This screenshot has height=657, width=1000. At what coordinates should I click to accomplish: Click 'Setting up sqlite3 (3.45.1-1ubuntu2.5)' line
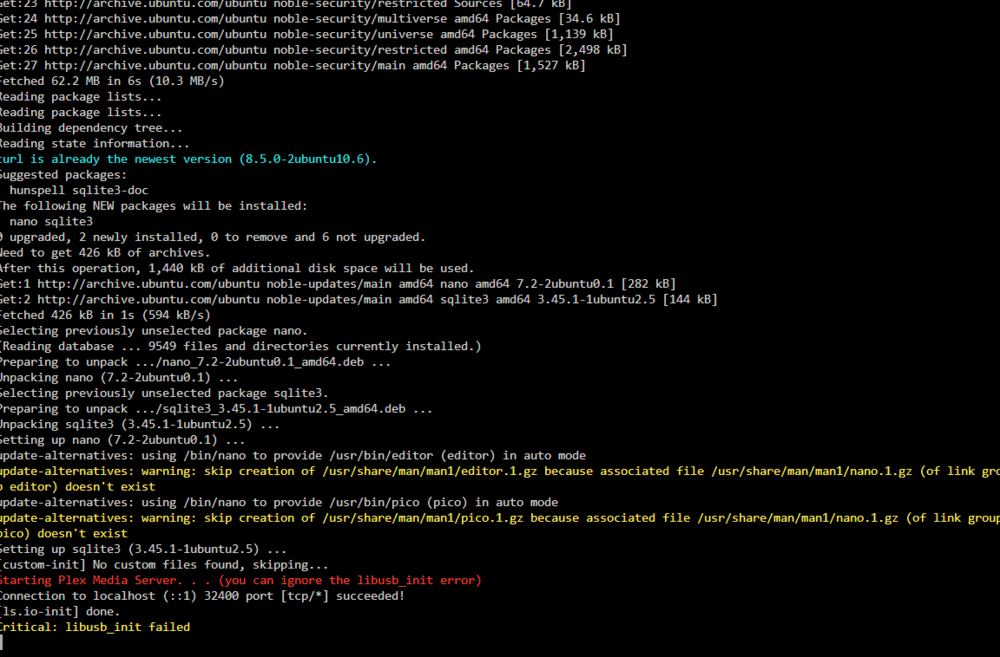(143, 549)
